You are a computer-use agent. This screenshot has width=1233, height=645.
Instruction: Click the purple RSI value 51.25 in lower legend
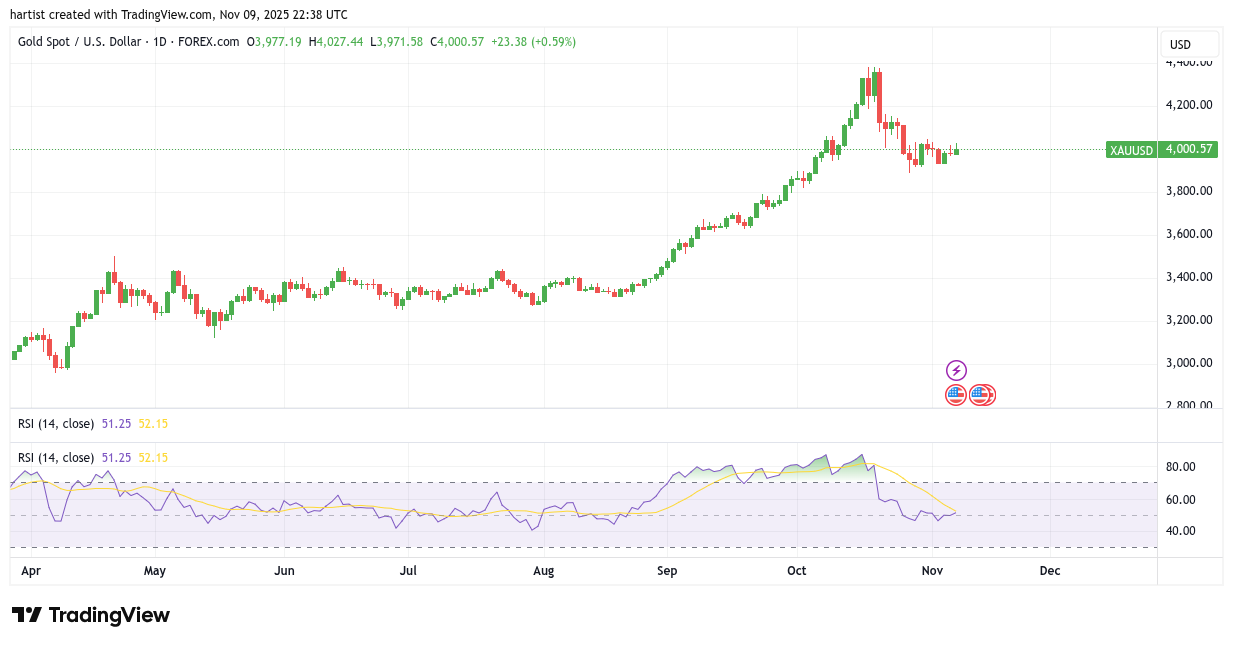116,458
